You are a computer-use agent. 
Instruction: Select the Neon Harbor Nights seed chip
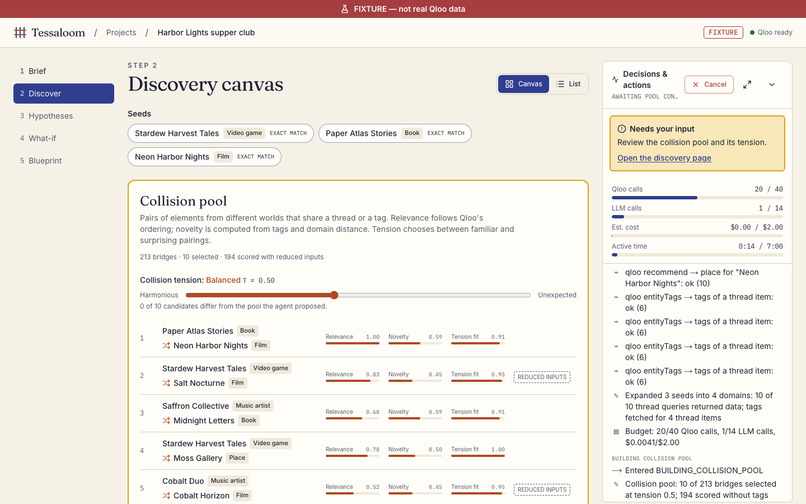click(x=204, y=157)
